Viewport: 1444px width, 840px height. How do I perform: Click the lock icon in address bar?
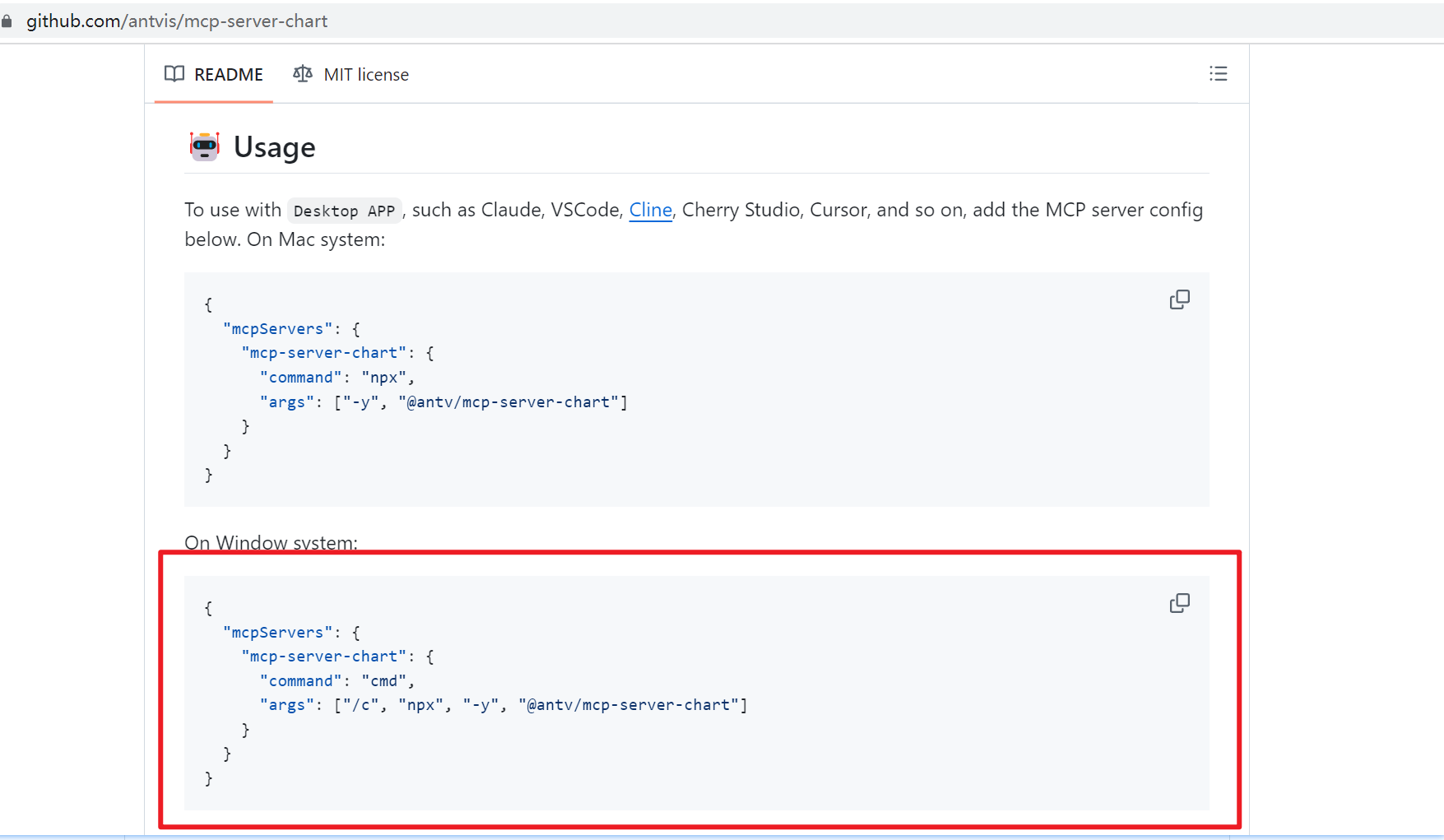coord(7,21)
